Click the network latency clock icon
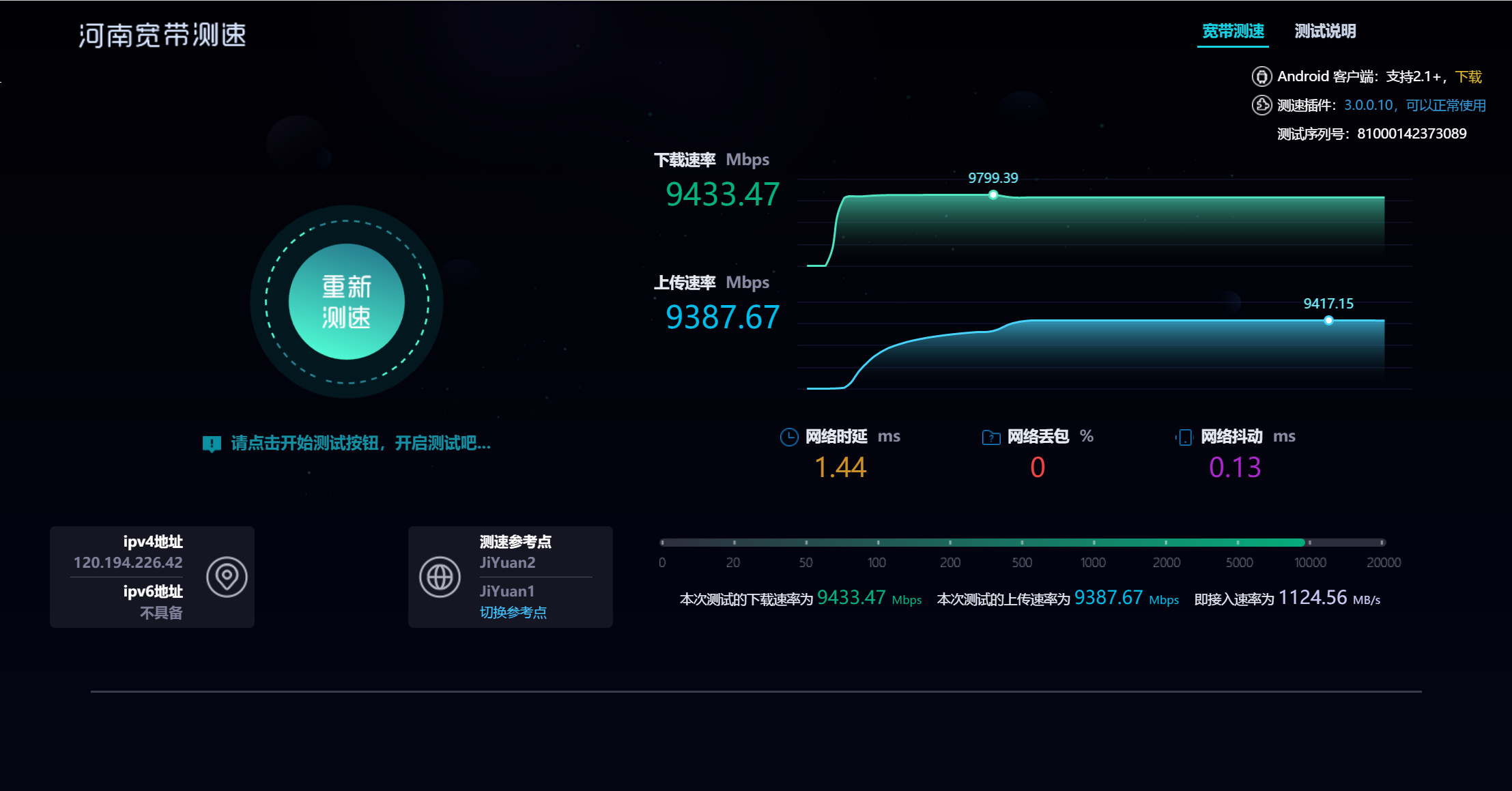 (789, 437)
